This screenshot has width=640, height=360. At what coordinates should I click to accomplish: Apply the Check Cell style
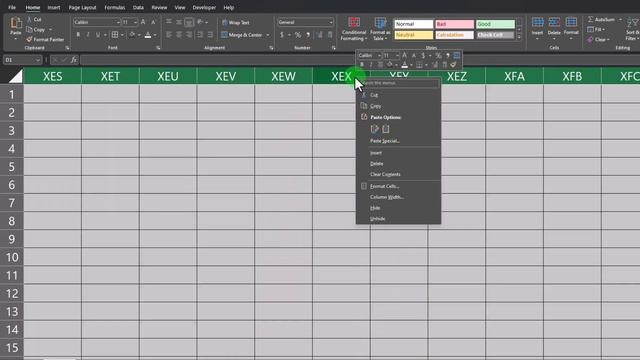coord(495,35)
